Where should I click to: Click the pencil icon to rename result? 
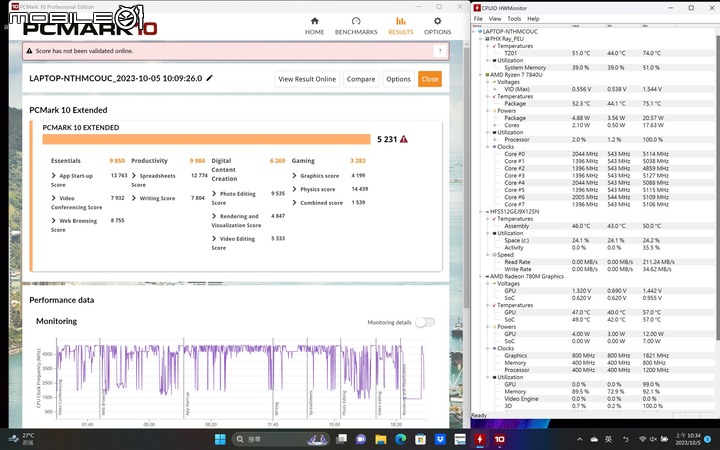(209, 78)
